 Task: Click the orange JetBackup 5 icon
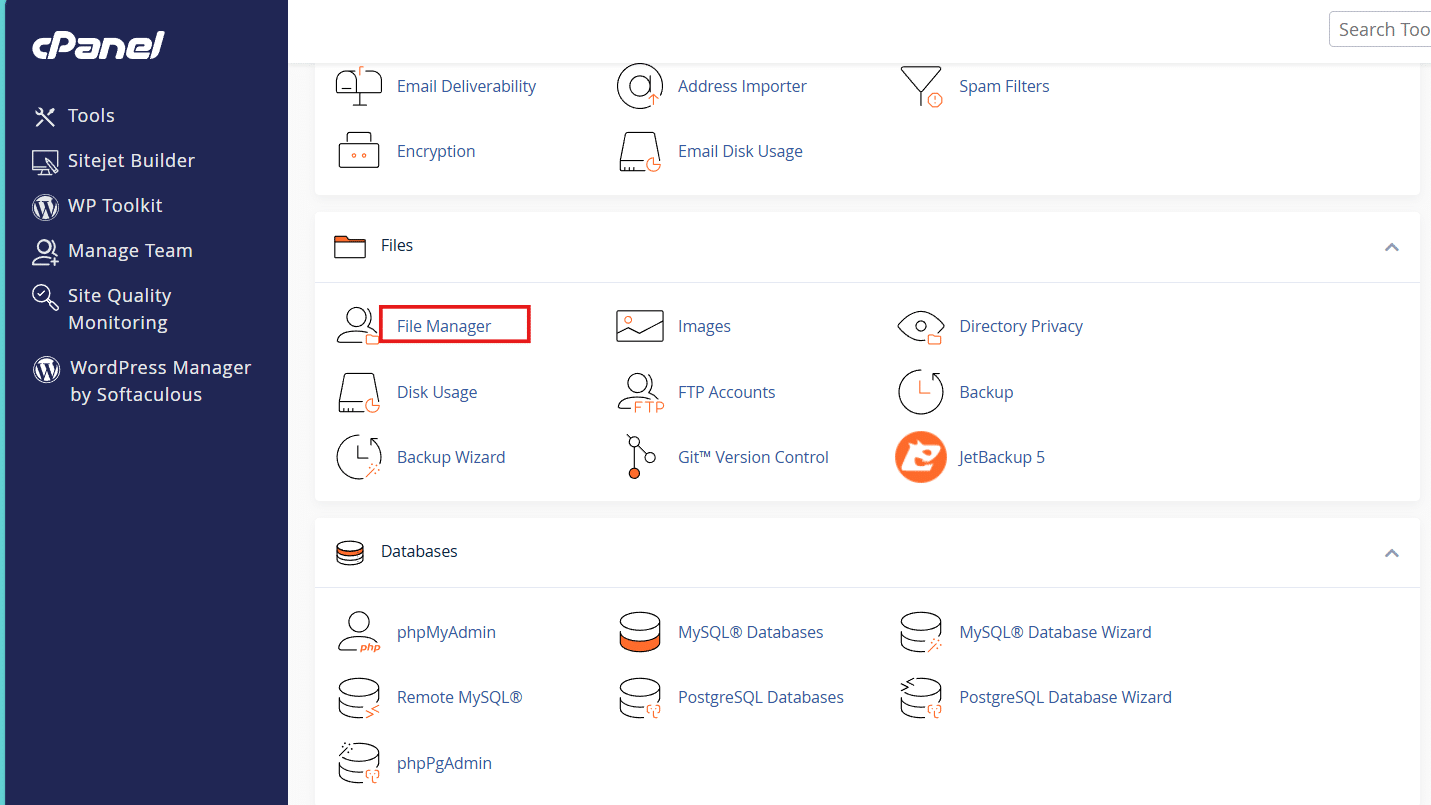click(921, 457)
